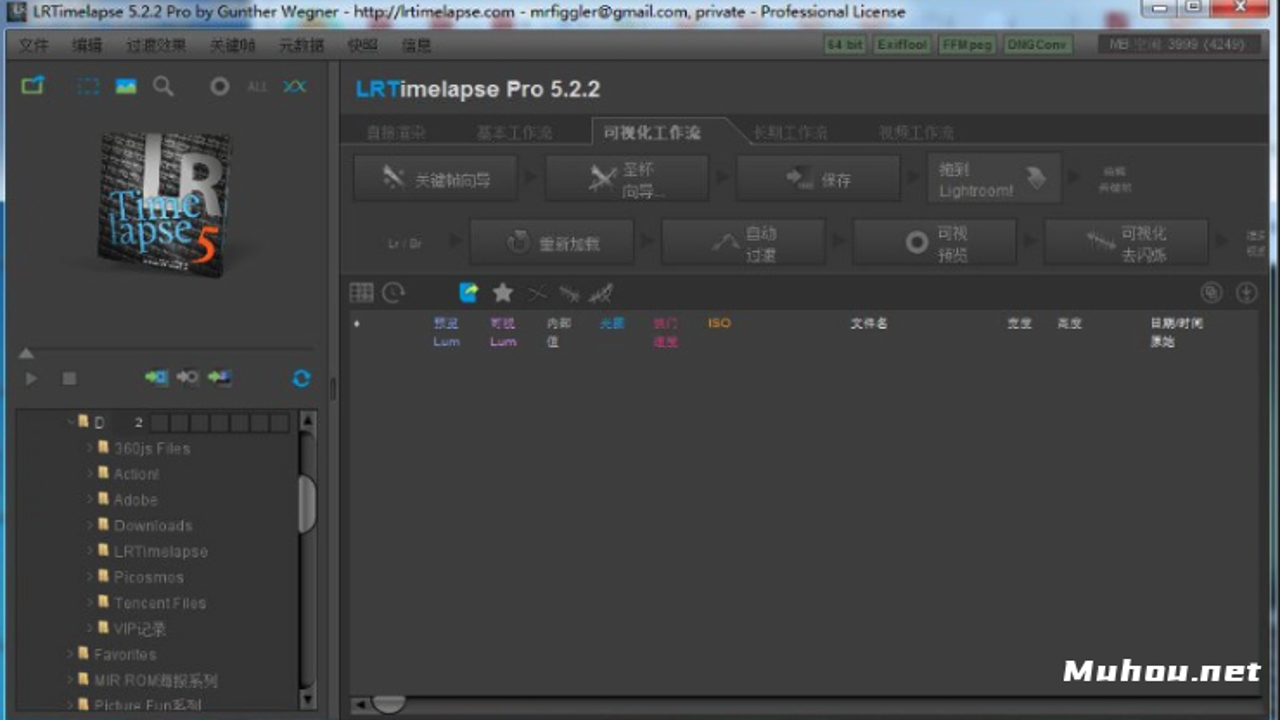The height and width of the screenshot is (720, 1280).
Task: Select the VIP记录 folder
Action: click(x=139, y=629)
